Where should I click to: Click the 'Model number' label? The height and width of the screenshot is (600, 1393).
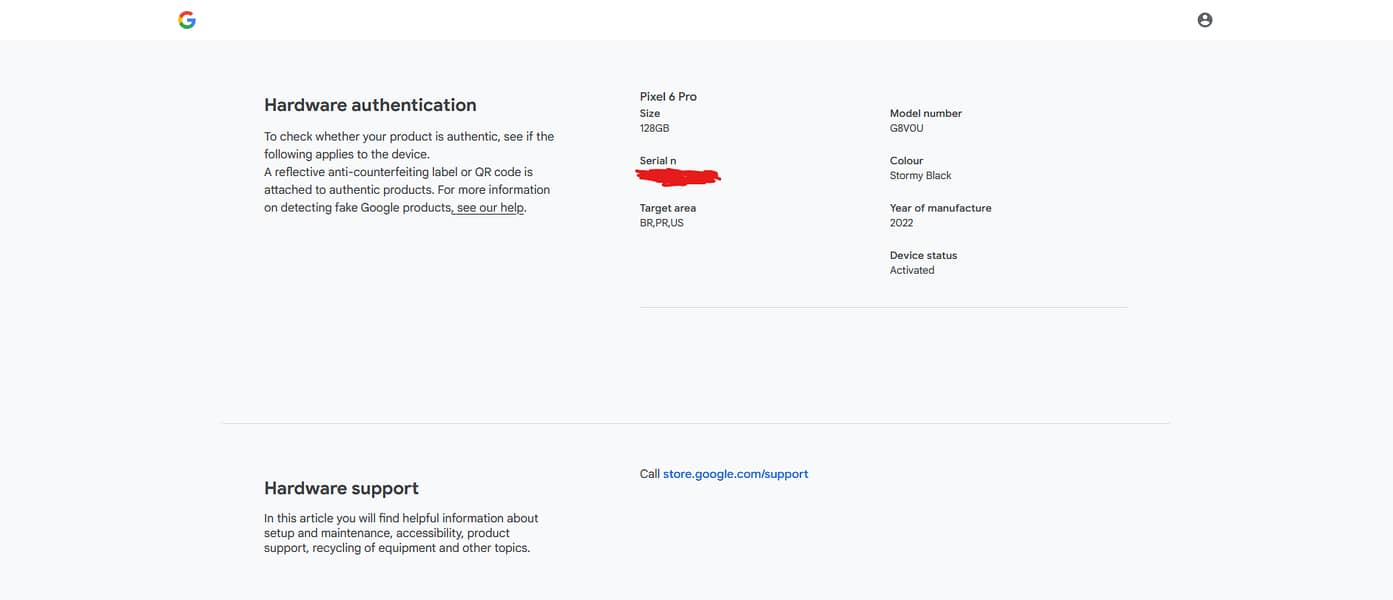[926, 114]
